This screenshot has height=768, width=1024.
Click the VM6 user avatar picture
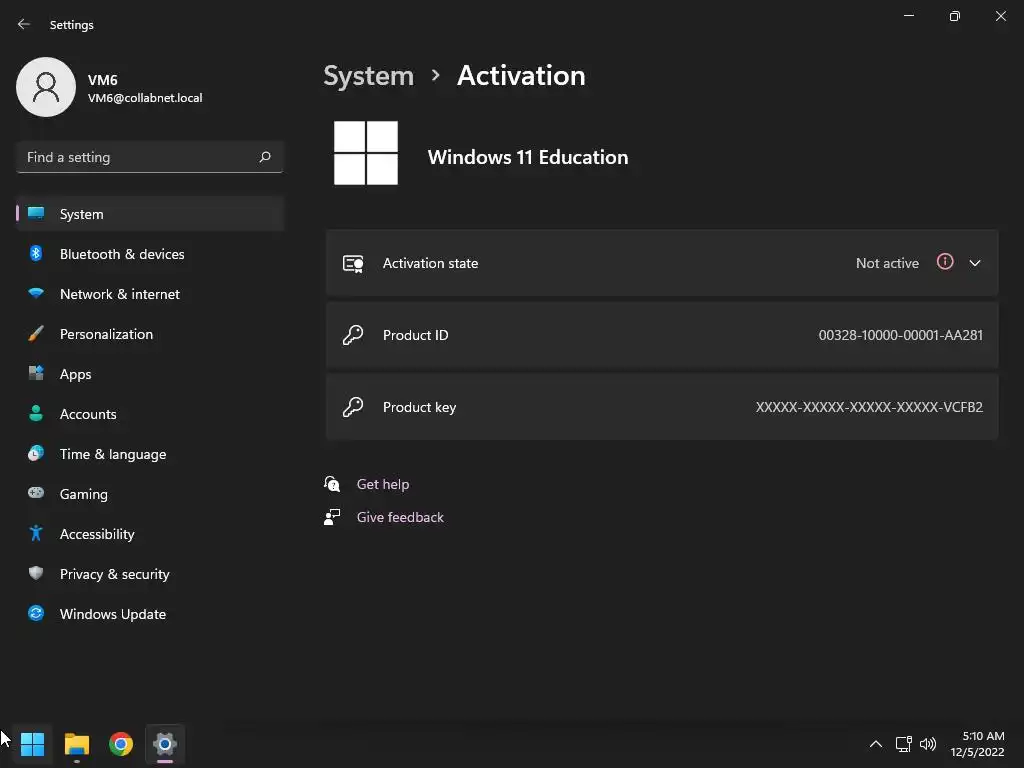click(46, 87)
